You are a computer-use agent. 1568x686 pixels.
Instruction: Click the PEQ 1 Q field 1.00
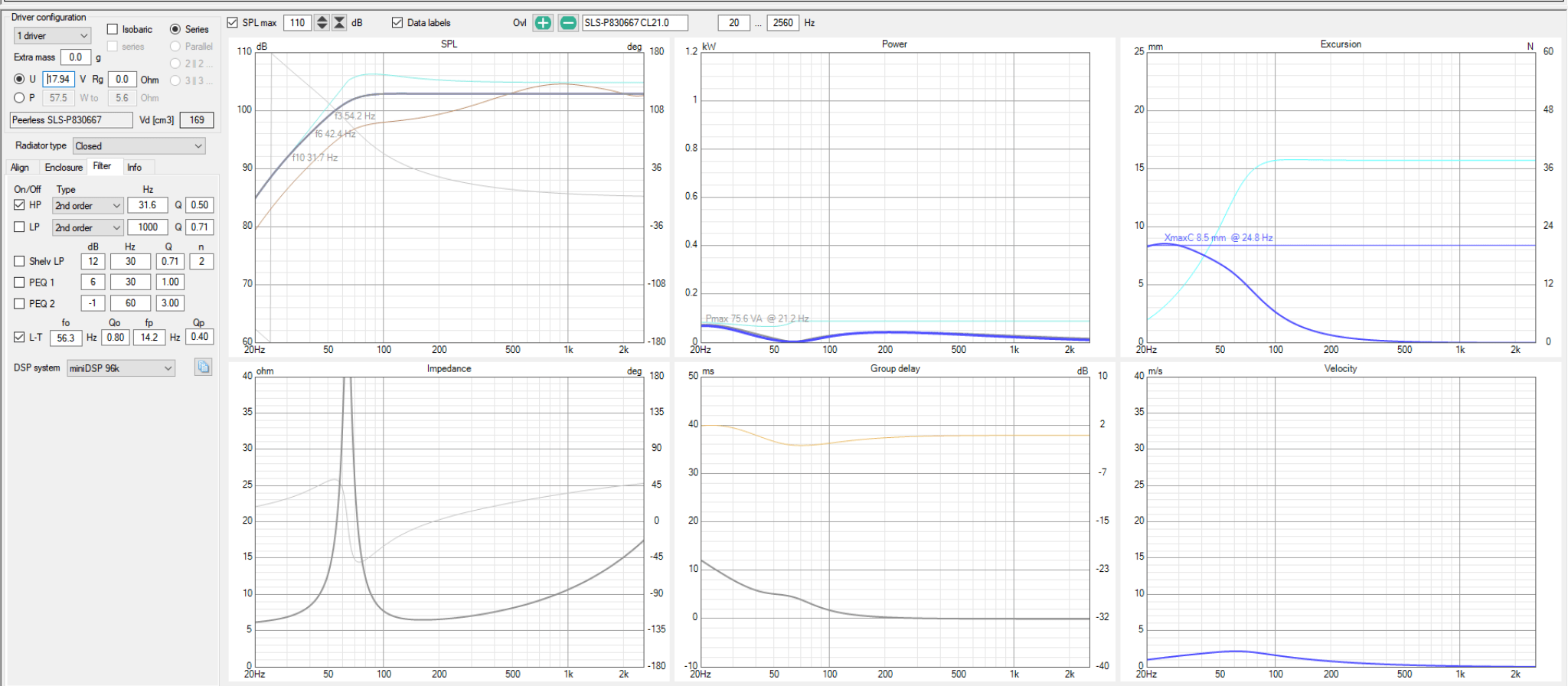(x=170, y=282)
